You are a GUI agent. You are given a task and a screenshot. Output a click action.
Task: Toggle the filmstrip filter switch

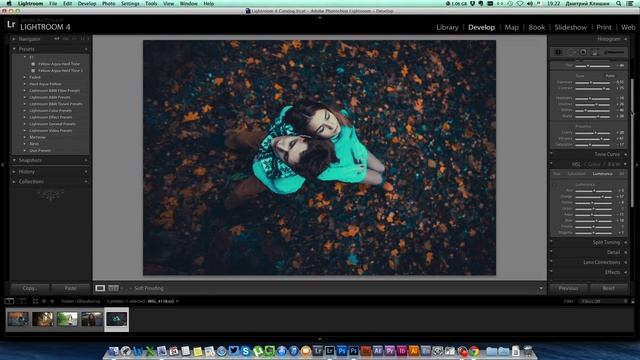pos(633,302)
